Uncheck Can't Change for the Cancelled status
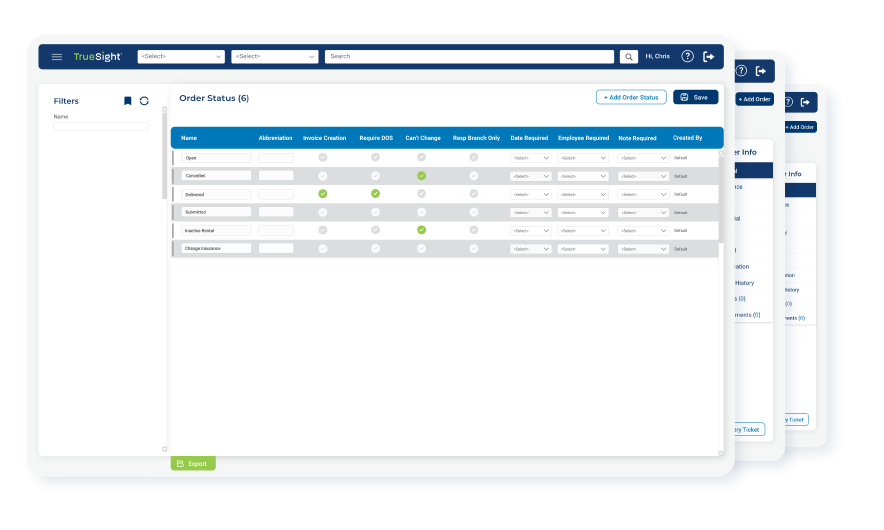This screenshot has width=884, height=530. pos(421,176)
